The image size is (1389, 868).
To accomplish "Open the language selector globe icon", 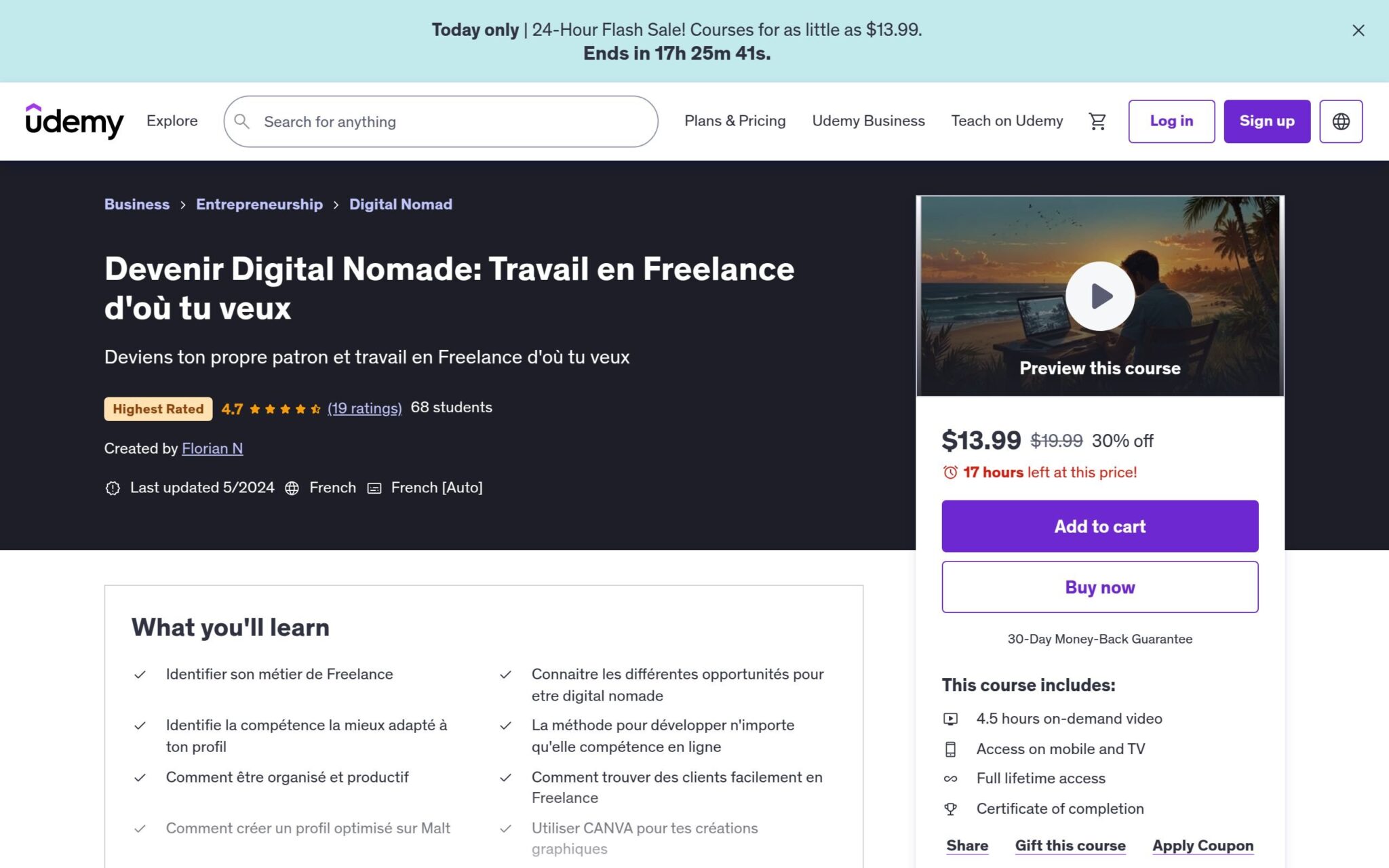I will coord(1341,121).
